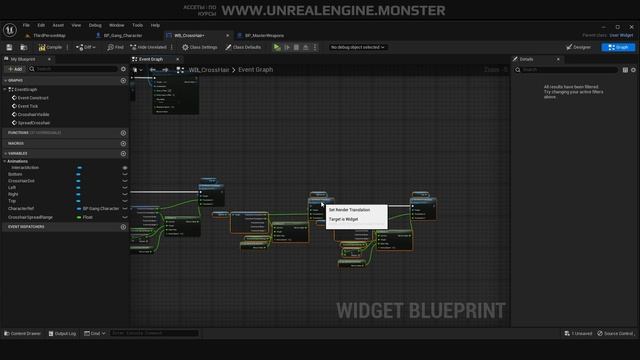Image resolution: width=640 pixels, height=360 pixels.
Task: Open the Window menu
Action: [x=117, y=25]
